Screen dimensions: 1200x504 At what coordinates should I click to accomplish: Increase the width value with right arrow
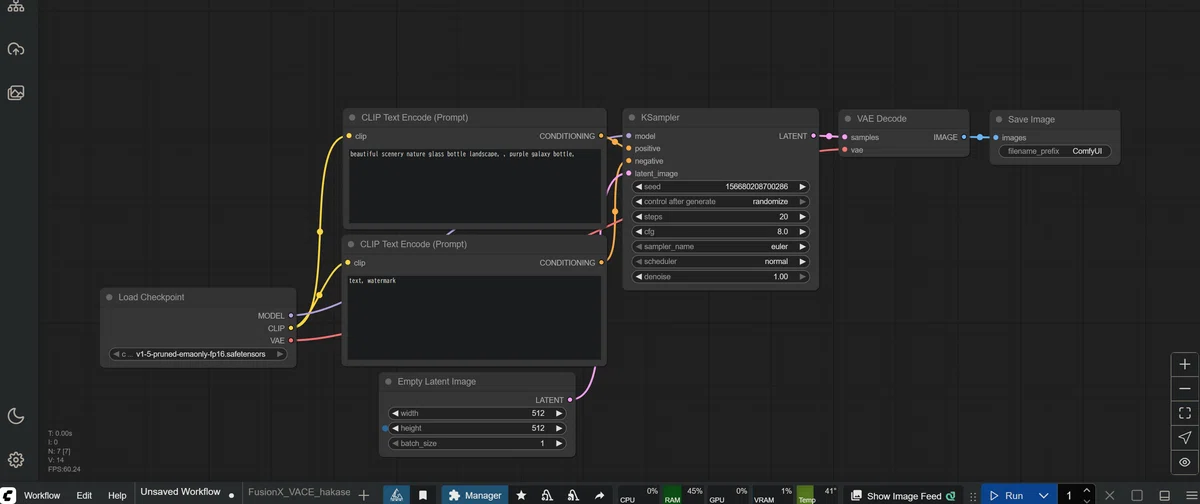click(x=558, y=413)
